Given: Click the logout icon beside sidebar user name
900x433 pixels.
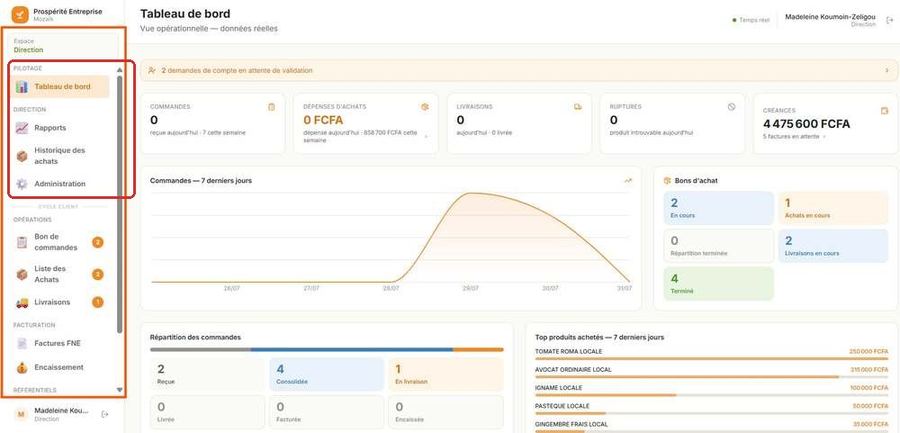Looking at the screenshot, I should pos(104,414).
